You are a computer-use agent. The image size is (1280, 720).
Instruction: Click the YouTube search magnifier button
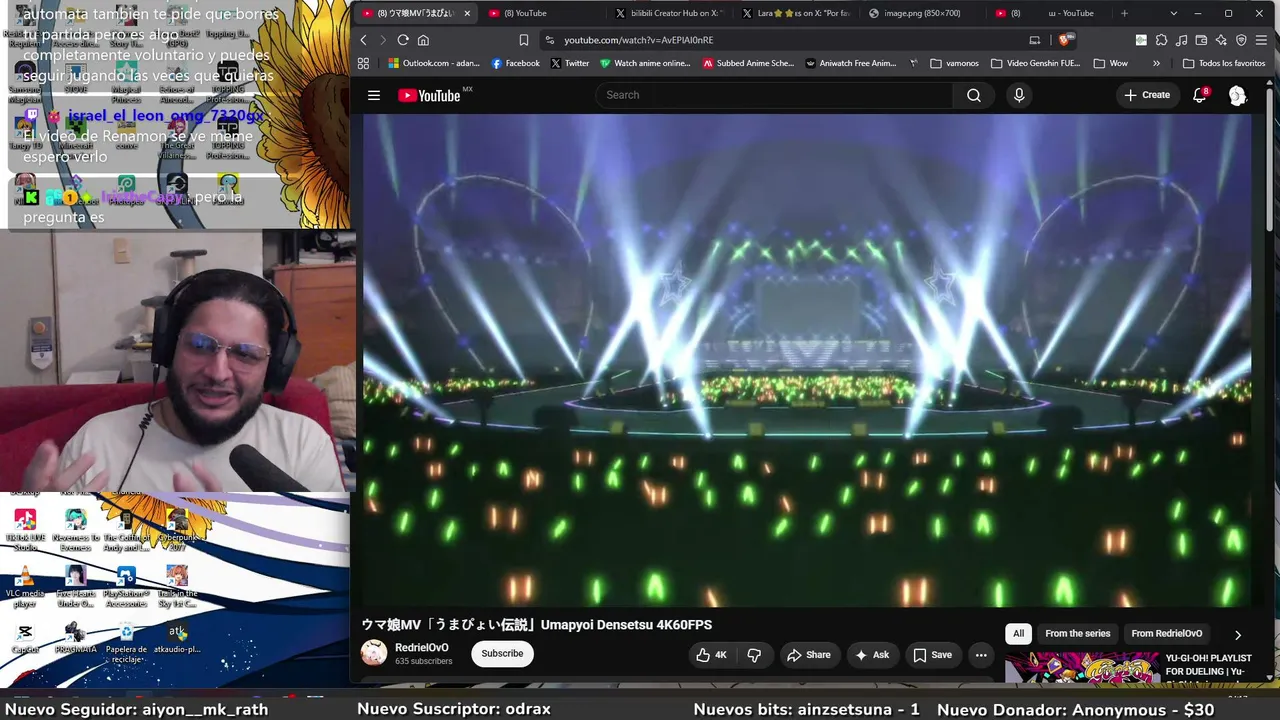[974, 95]
